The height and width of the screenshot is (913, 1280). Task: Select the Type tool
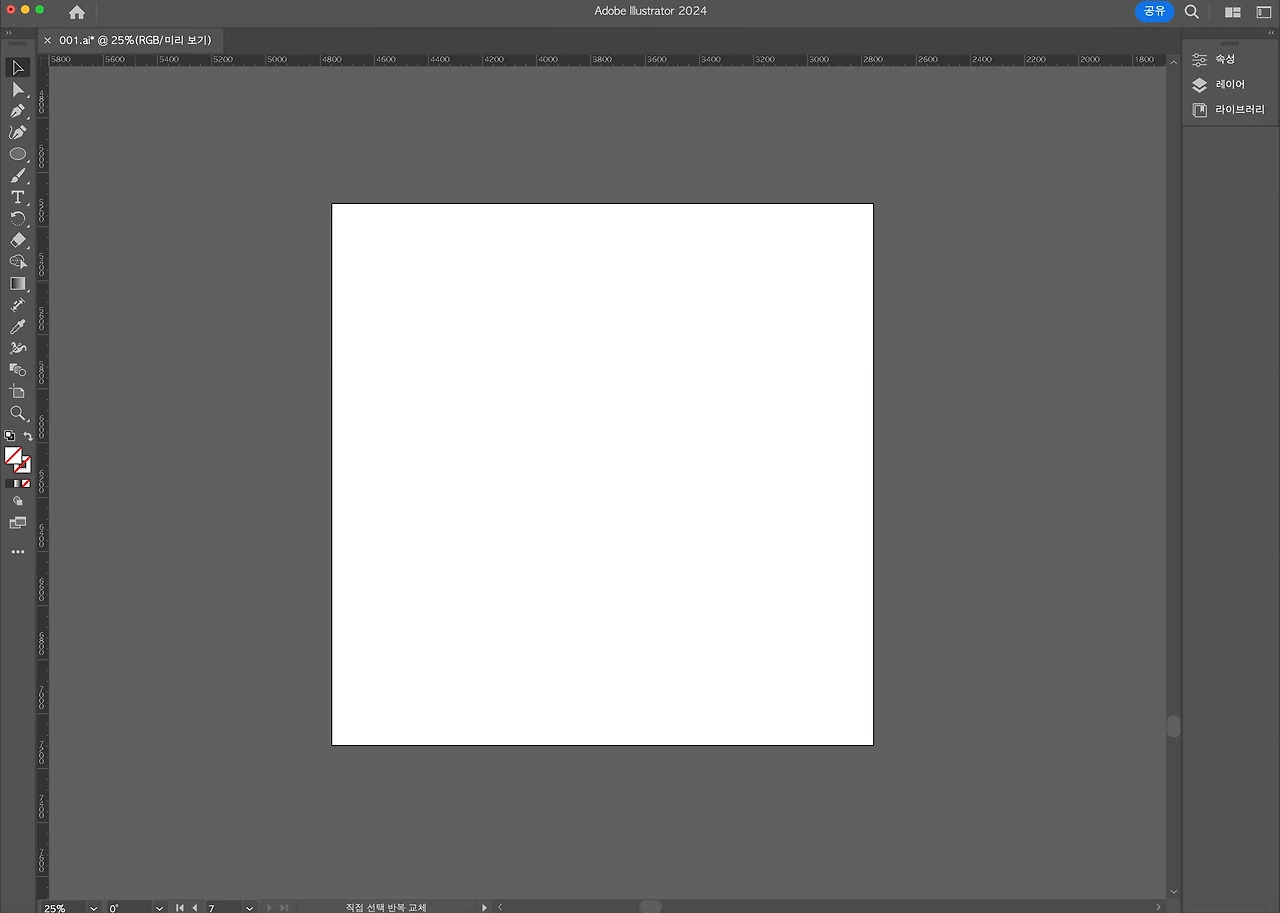(x=18, y=197)
